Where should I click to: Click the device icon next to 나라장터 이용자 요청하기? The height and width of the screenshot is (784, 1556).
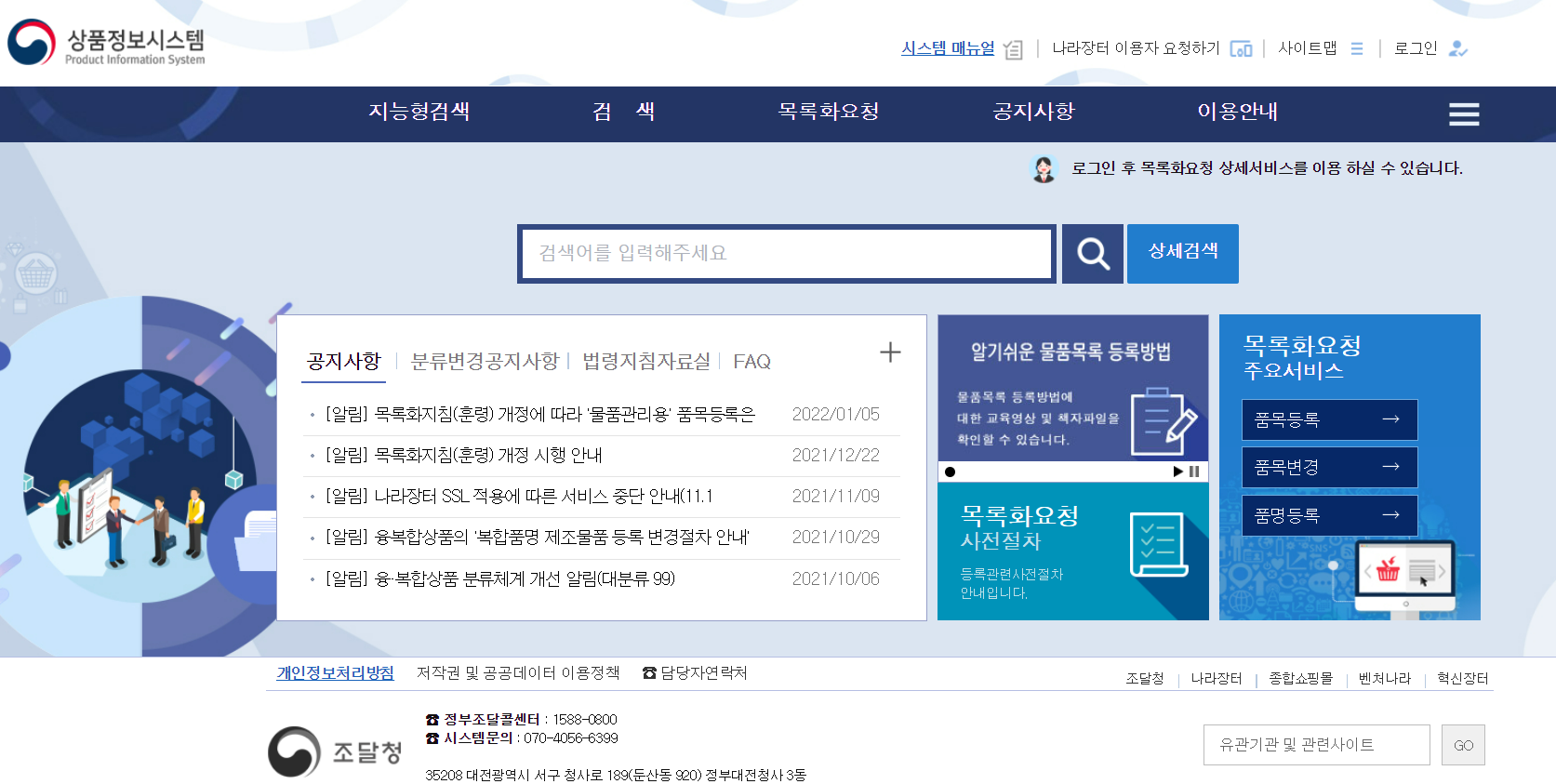pos(1241,49)
